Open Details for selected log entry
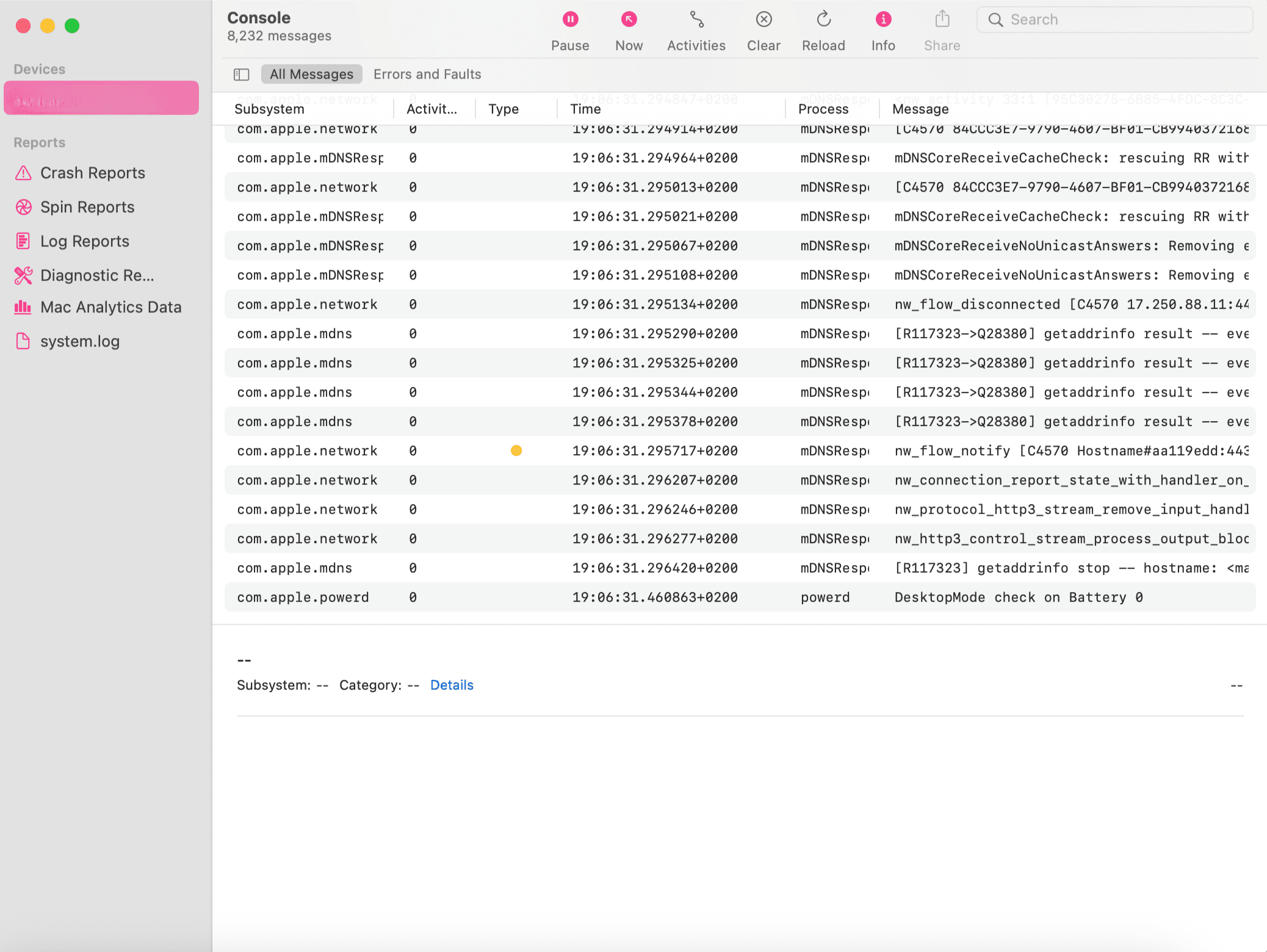 click(x=452, y=685)
